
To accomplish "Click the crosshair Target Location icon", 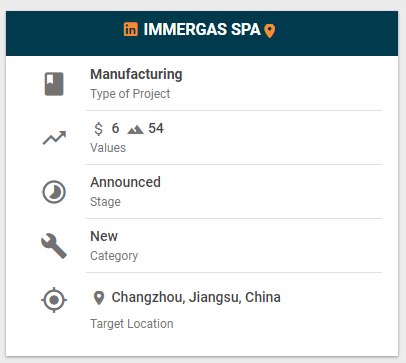I will pos(54,300).
